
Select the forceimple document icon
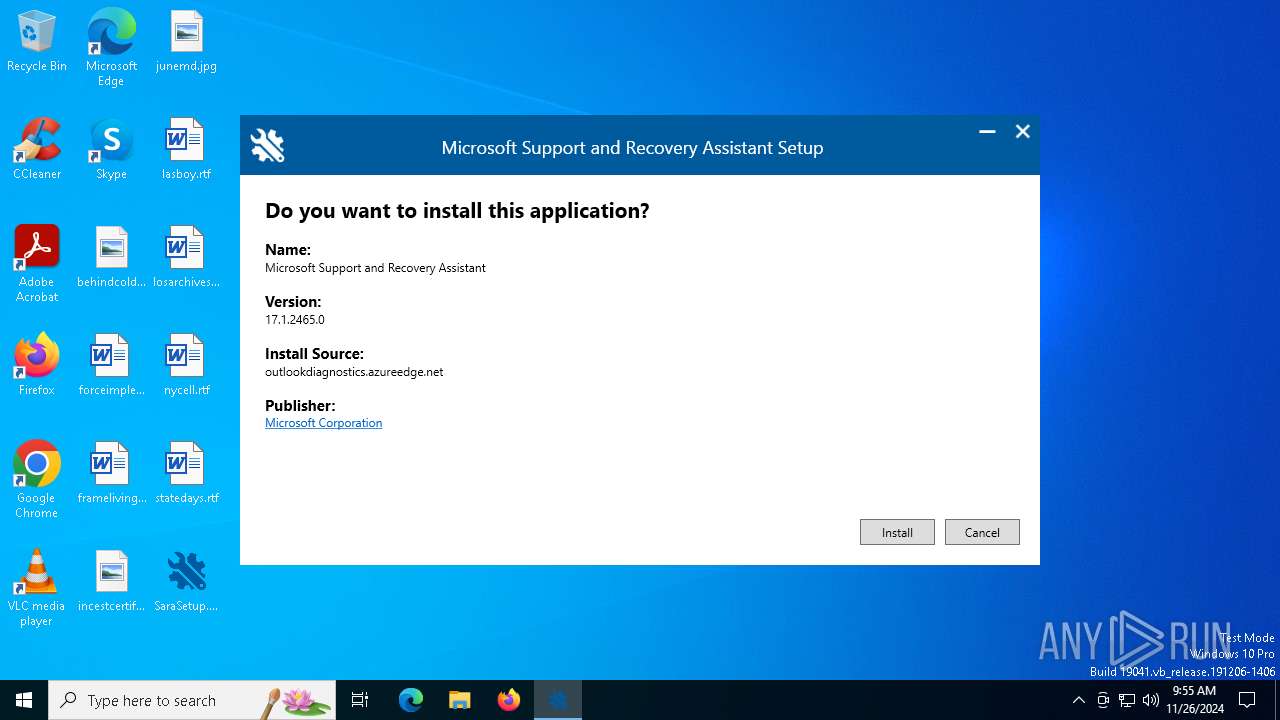pyautogui.click(x=111, y=366)
